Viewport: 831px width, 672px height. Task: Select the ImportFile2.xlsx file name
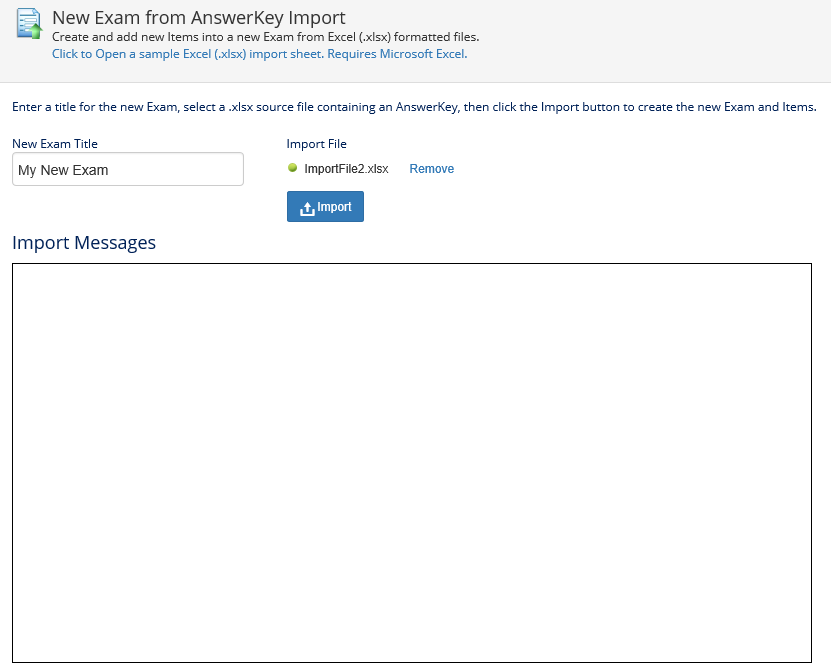(x=346, y=169)
